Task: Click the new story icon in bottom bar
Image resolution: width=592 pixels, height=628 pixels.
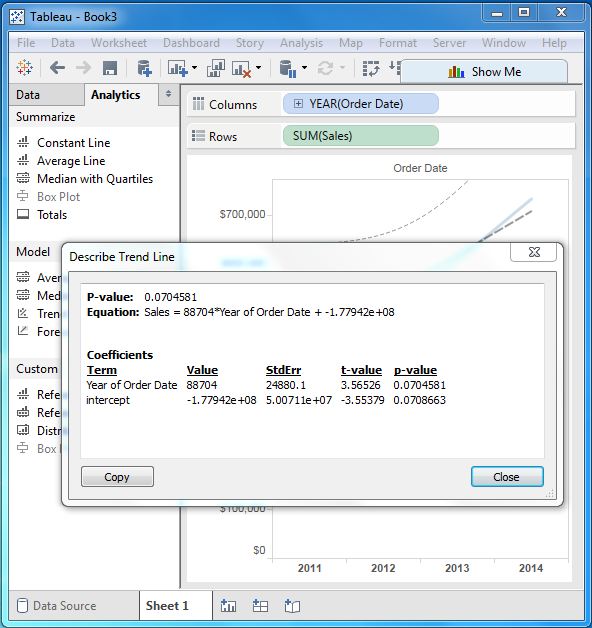Action: pyautogui.click(x=292, y=606)
